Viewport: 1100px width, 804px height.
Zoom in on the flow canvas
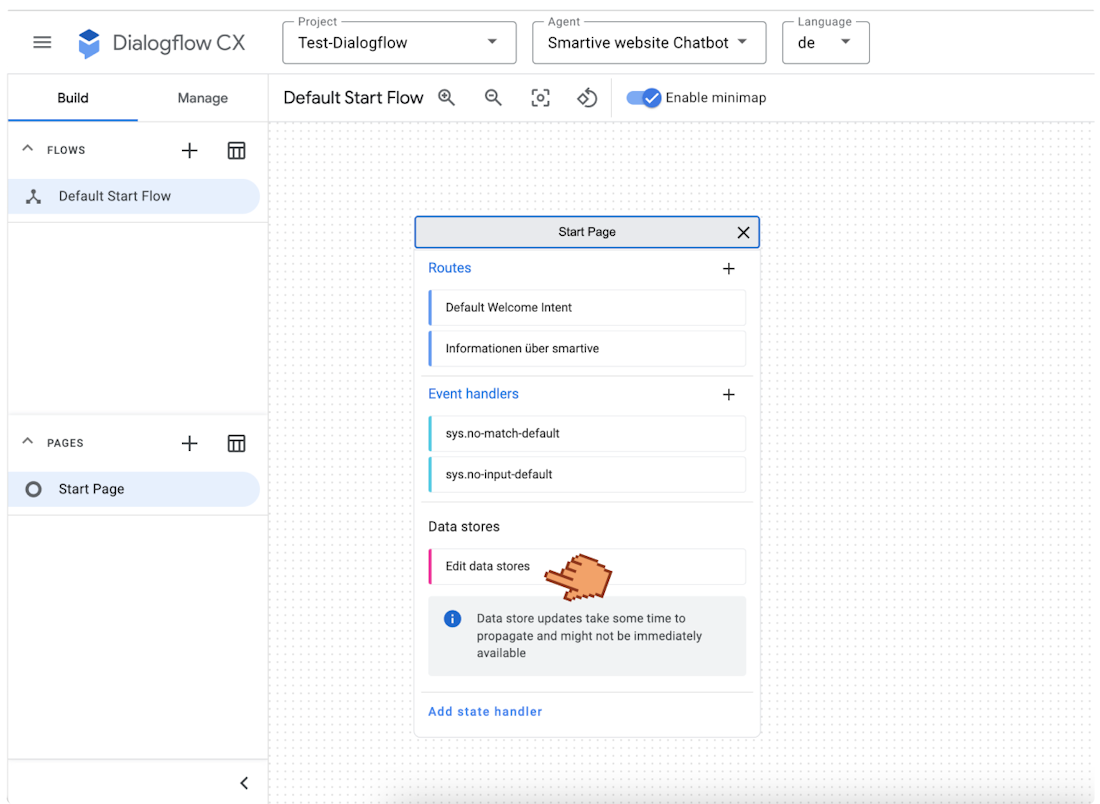click(446, 98)
